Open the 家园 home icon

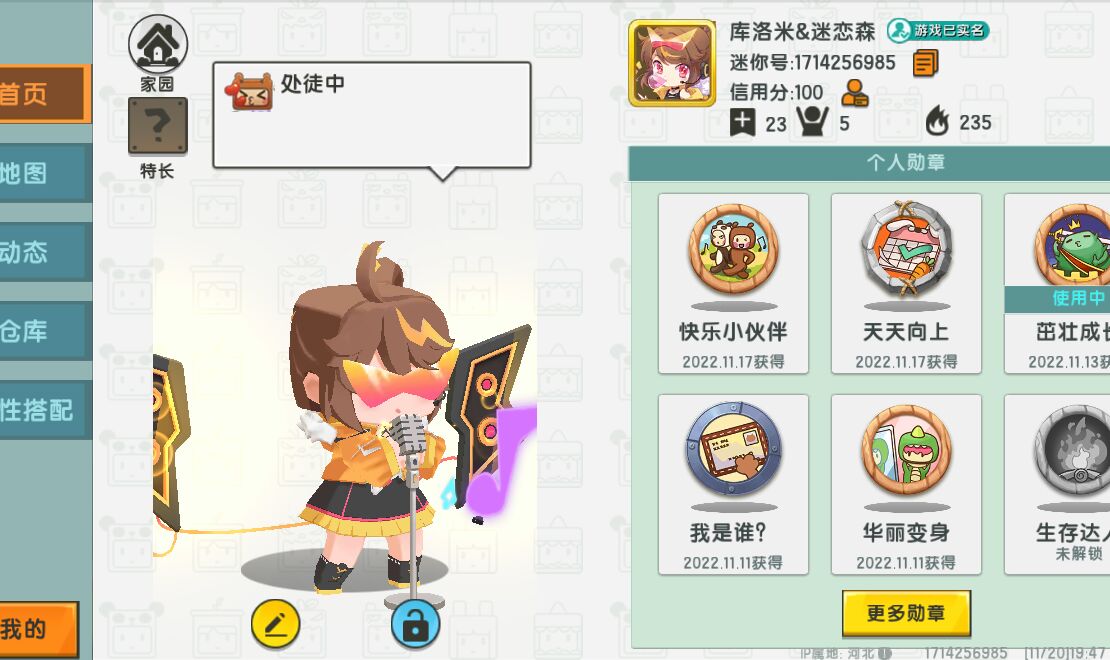pyautogui.click(x=158, y=45)
